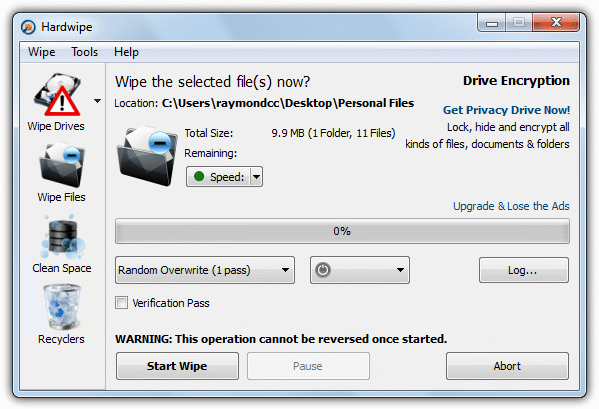The height and width of the screenshot is (409, 599).
Task: Click the Hardwipe logo in title bar
Action: click(28, 27)
